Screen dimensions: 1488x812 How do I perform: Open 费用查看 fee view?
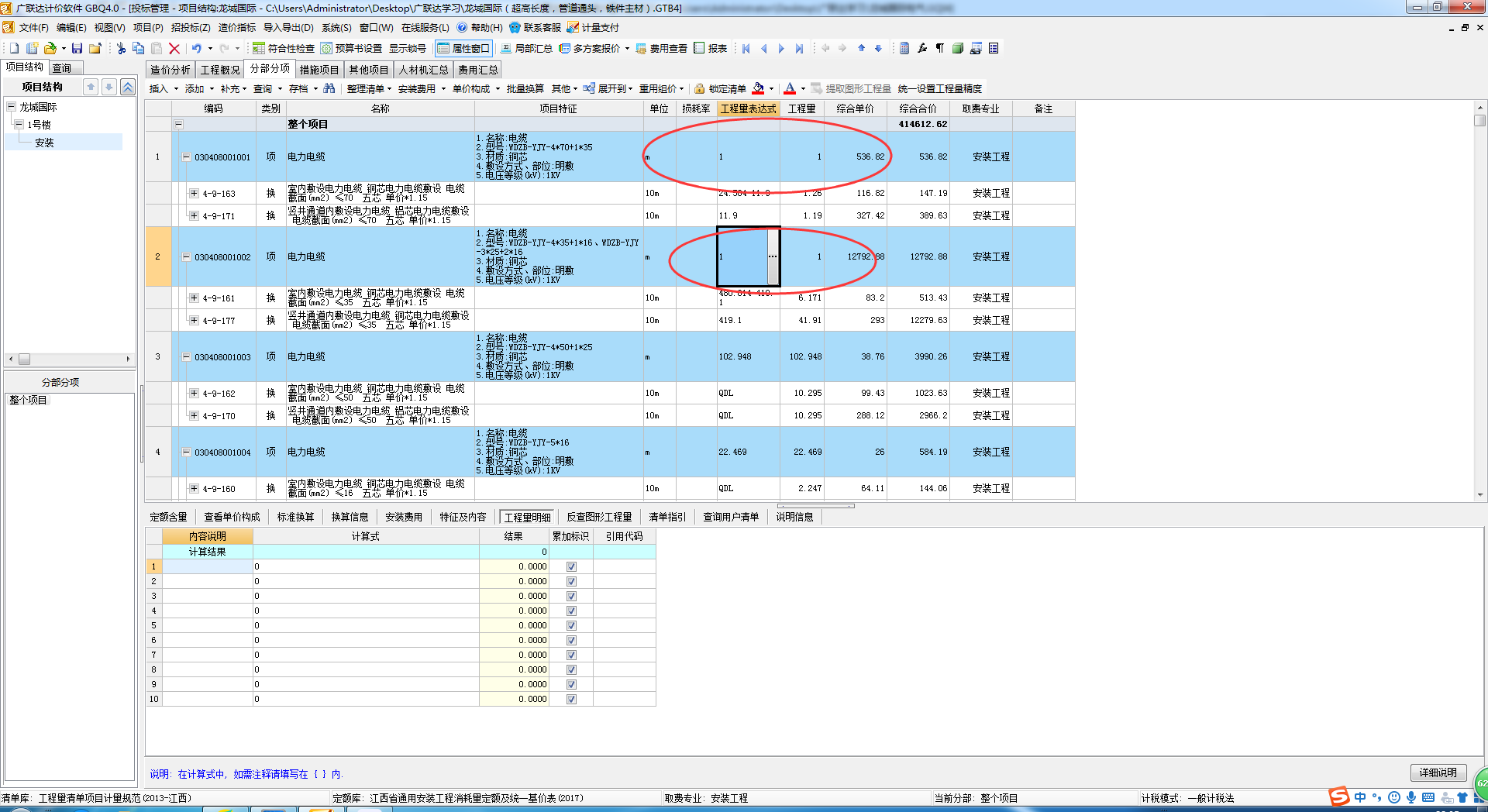pyautogui.click(x=662, y=48)
